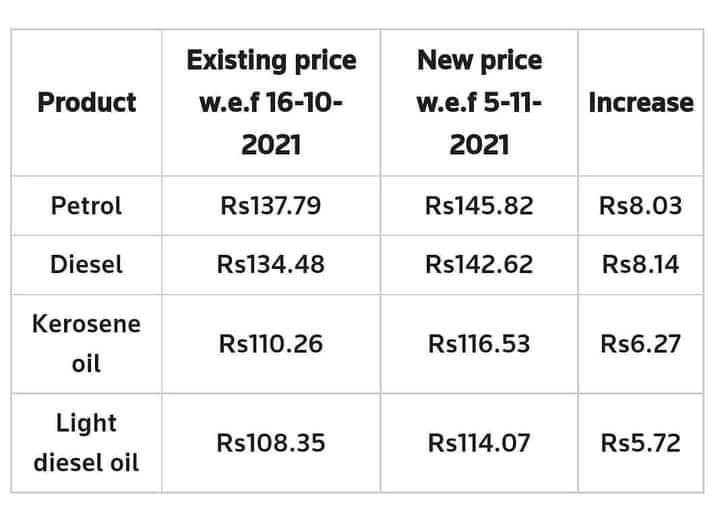
Task: Select the Rs108.35 light diesel price
Action: tap(271, 443)
